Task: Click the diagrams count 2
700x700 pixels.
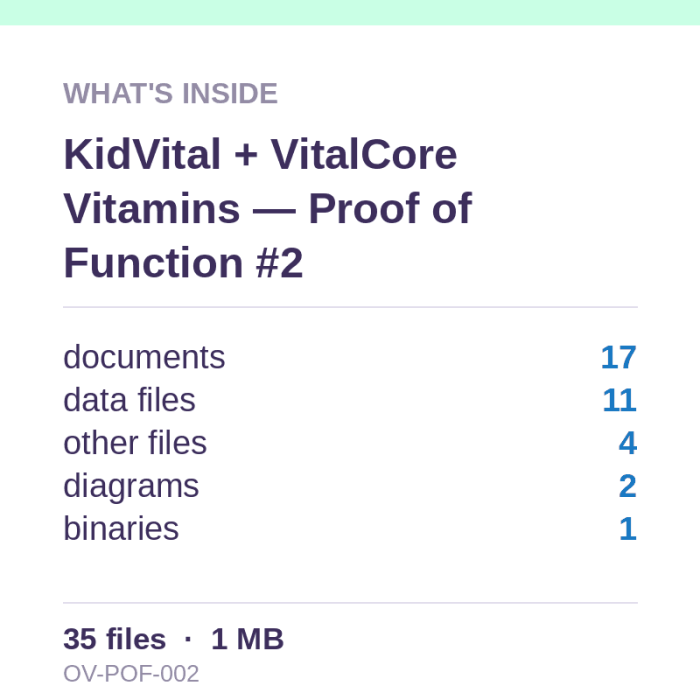Action: [628, 486]
